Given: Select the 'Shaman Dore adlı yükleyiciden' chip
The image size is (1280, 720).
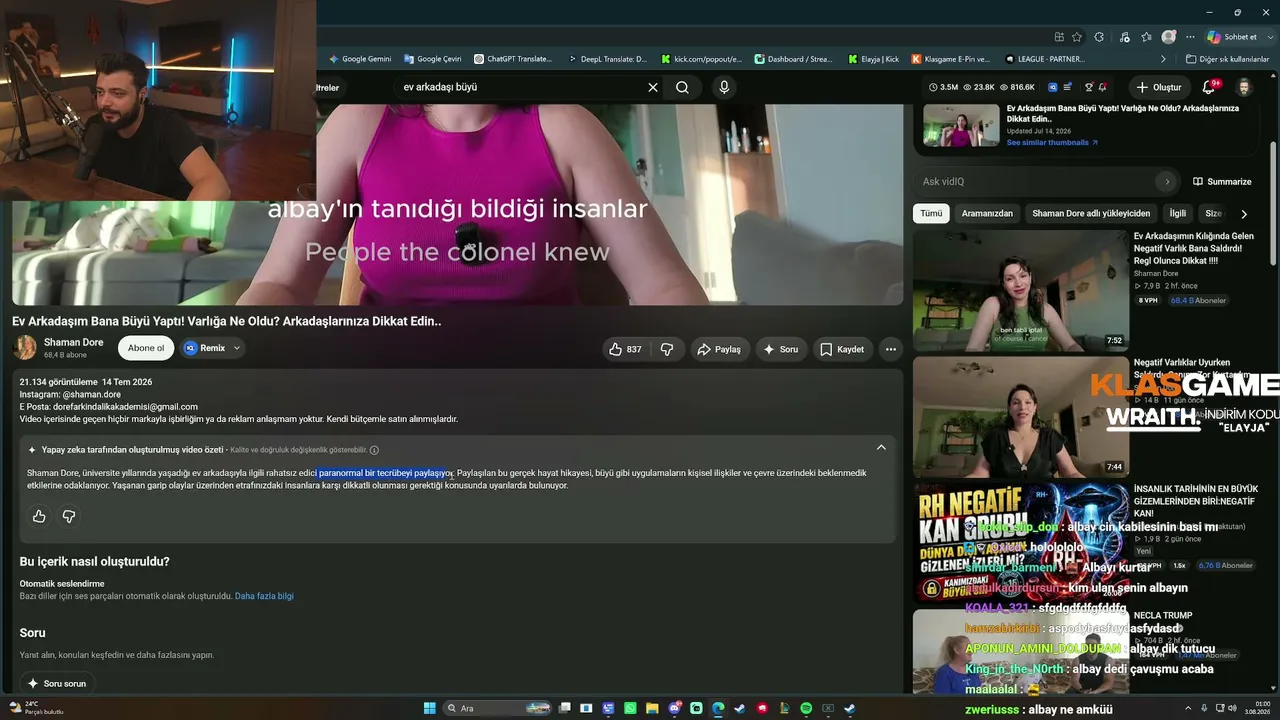Looking at the screenshot, I should click(1091, 213).
